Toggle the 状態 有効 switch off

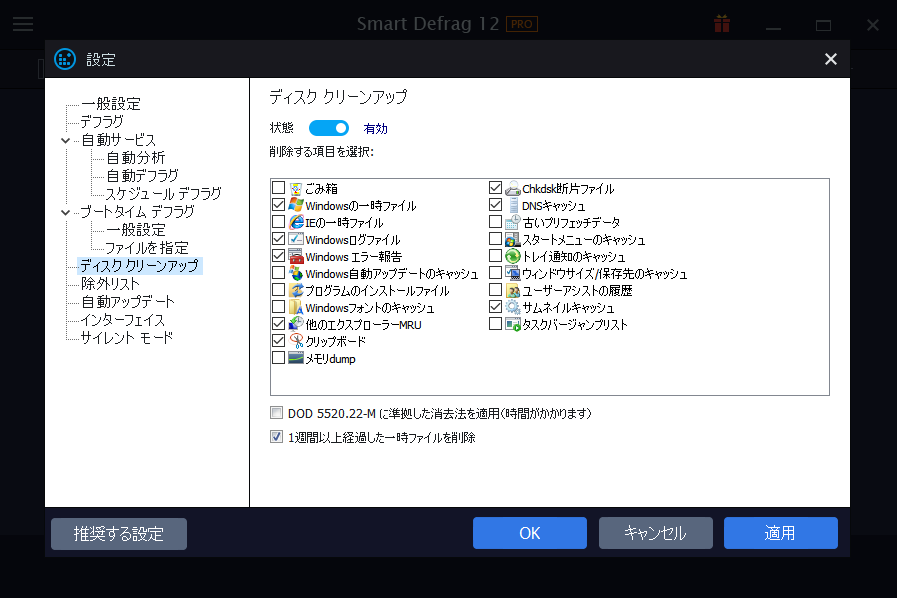pyautogui.click(x=329, y=128)
